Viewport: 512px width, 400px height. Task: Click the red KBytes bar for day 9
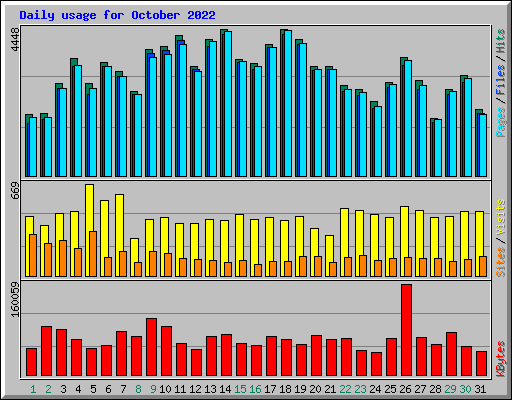(x=151, y=347)
